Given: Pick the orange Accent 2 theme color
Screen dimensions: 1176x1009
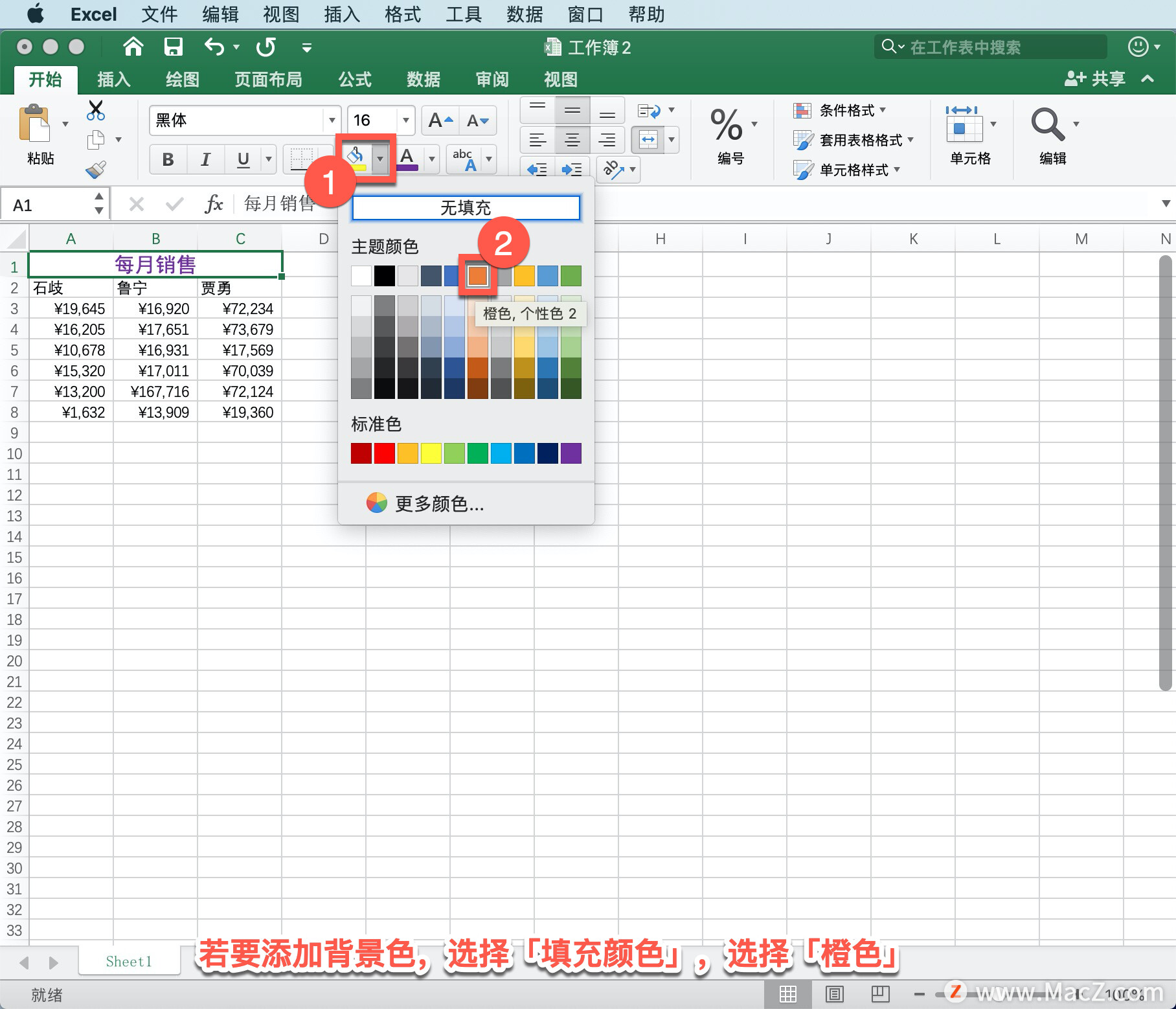Looking at the screenshot, I should [x=477, y=276].
